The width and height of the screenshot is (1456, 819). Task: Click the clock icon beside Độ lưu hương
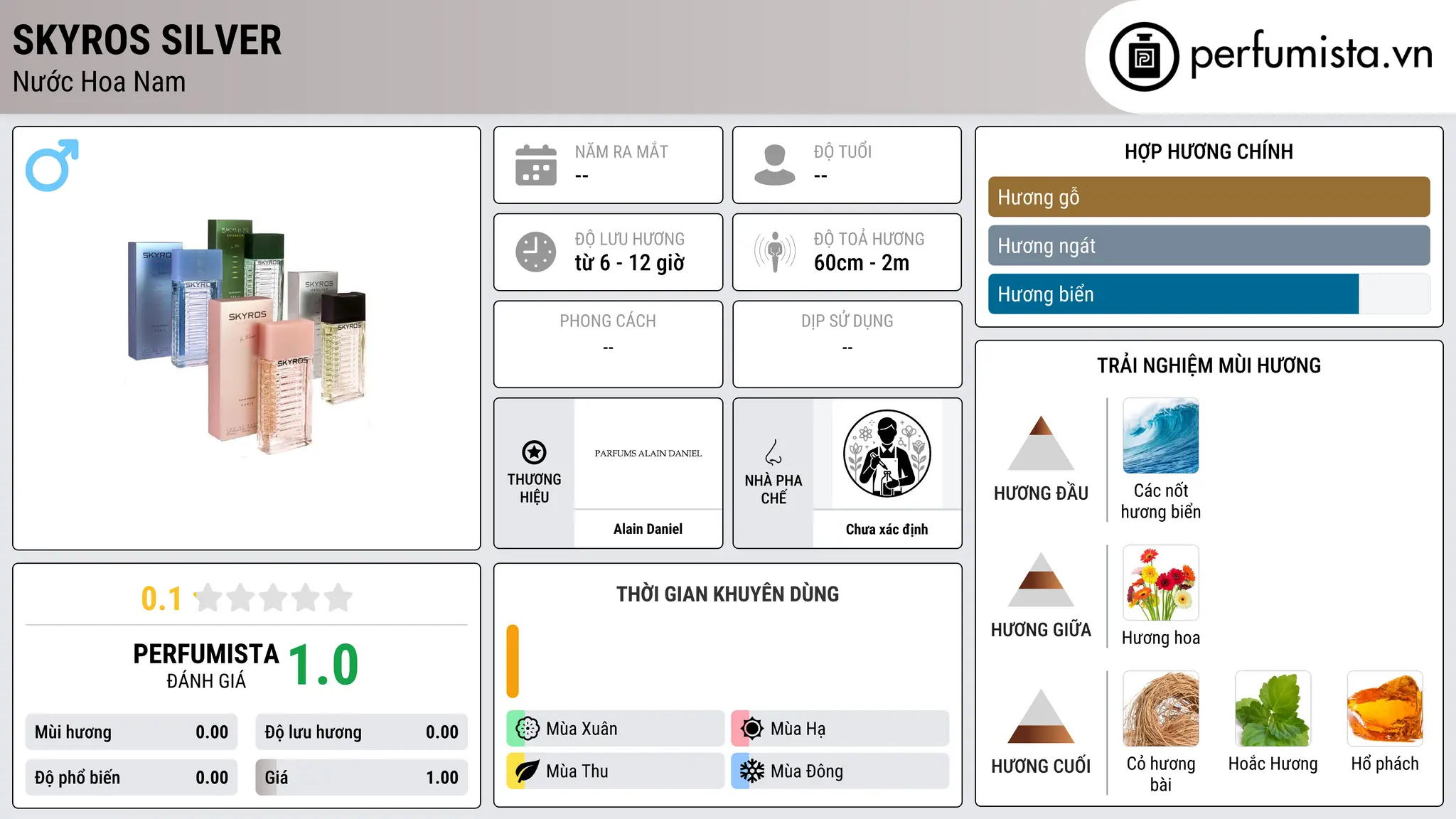[x=536, y=252]
